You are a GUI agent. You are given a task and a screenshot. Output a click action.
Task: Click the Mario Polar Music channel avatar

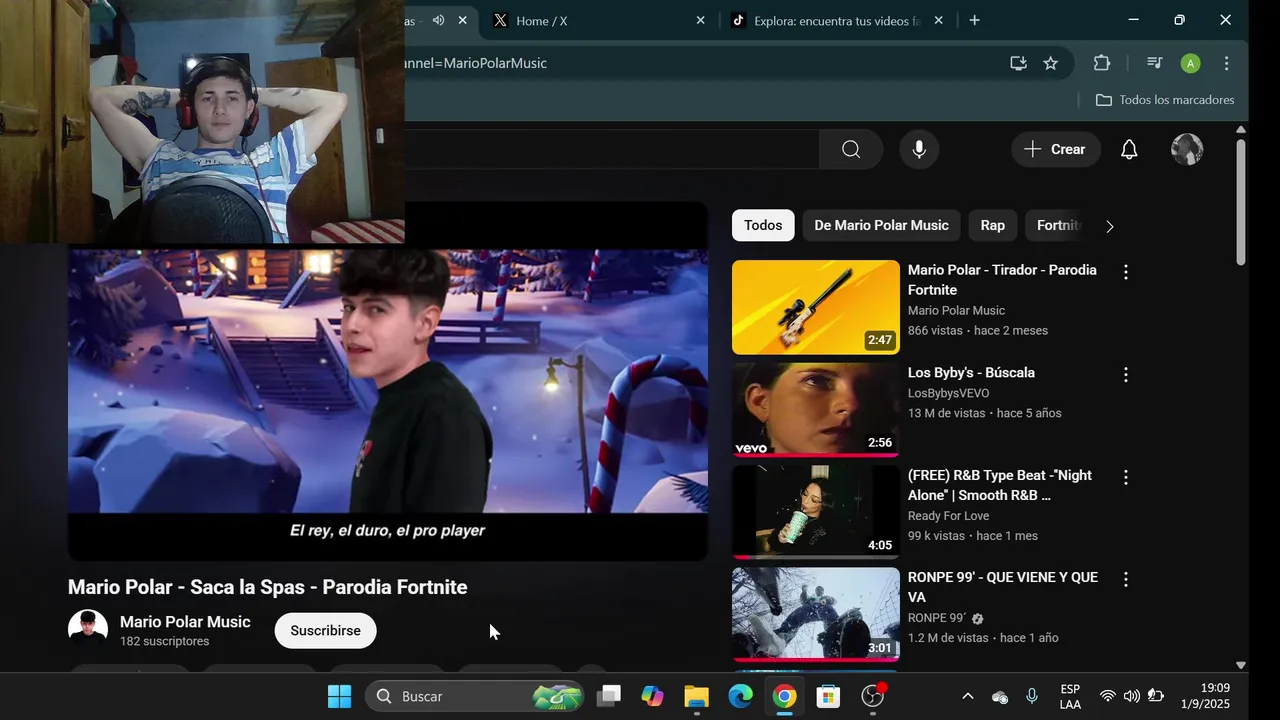coord(88,629)
